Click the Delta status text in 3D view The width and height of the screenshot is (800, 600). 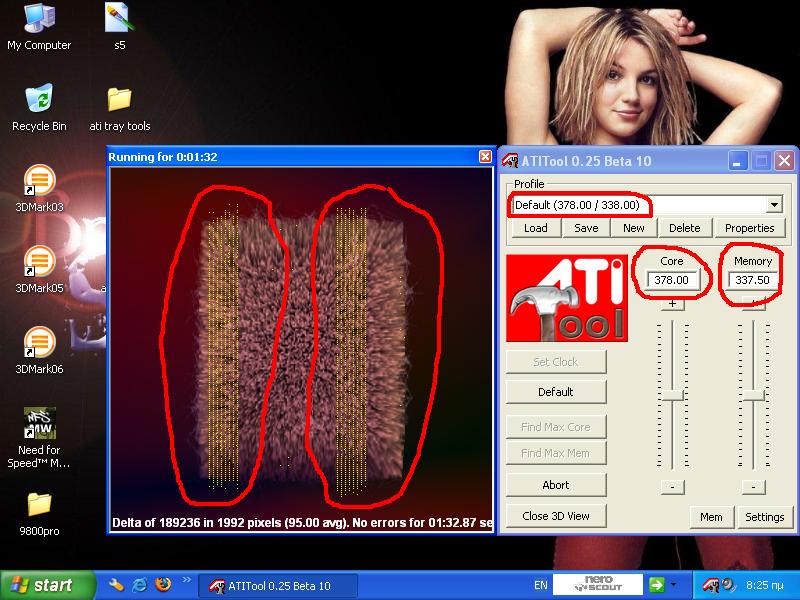coord(302,522)
